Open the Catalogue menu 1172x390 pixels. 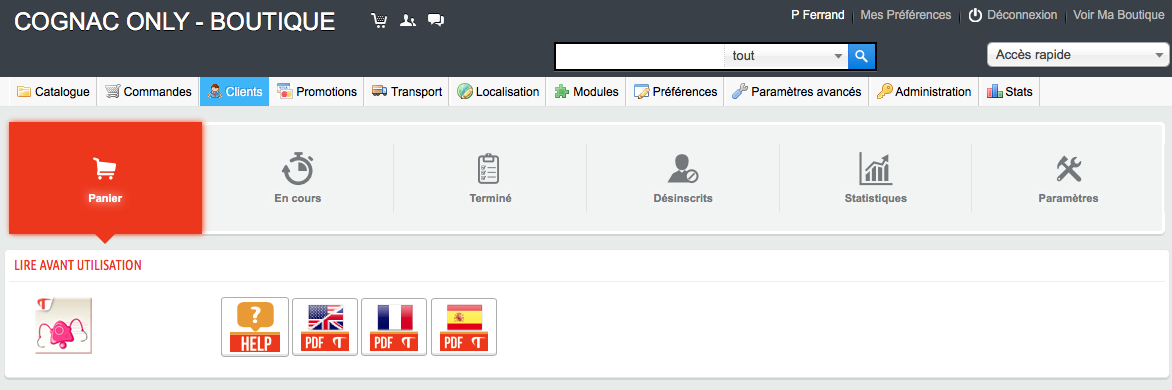tap(53, 91)
